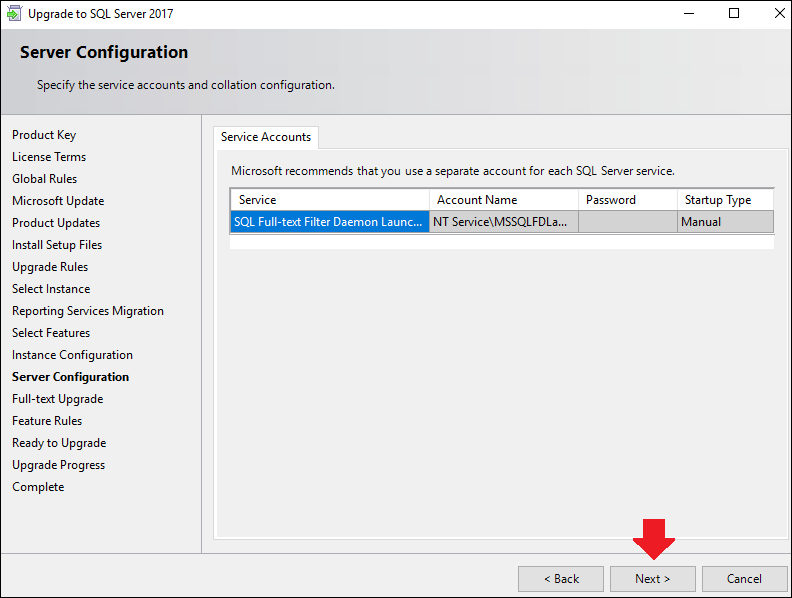Open the Service Accounts tab

tap(266, 137)
